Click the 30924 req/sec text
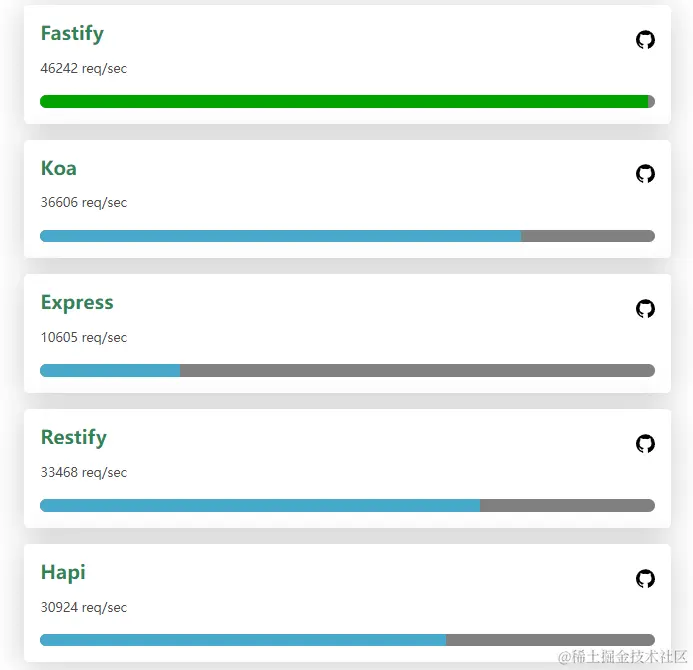Image resolution: width=693 pixels, height=670 pixels. coord(84,608)
